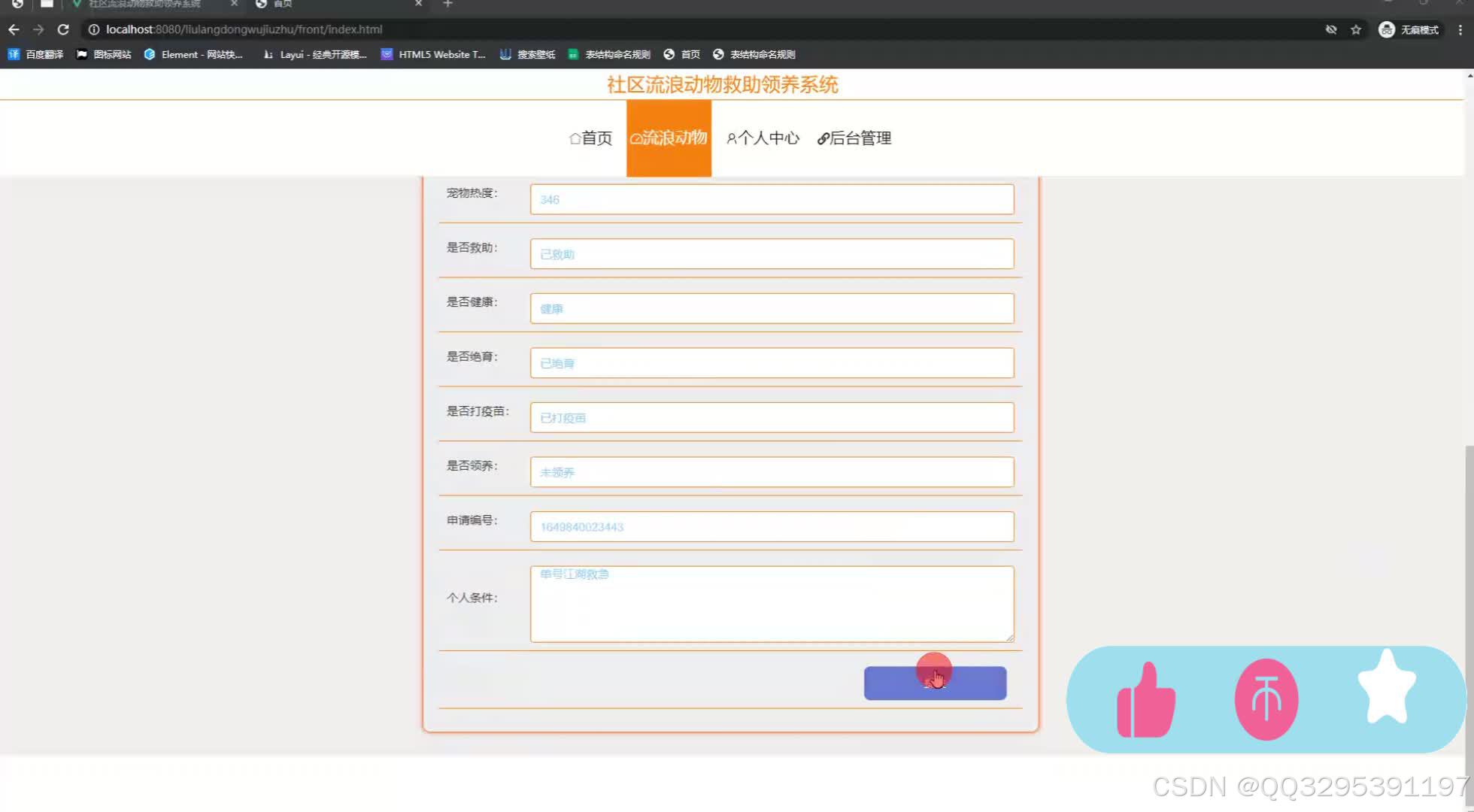Click the address bar URL
1474x812 pixels.
pos(244,29)
